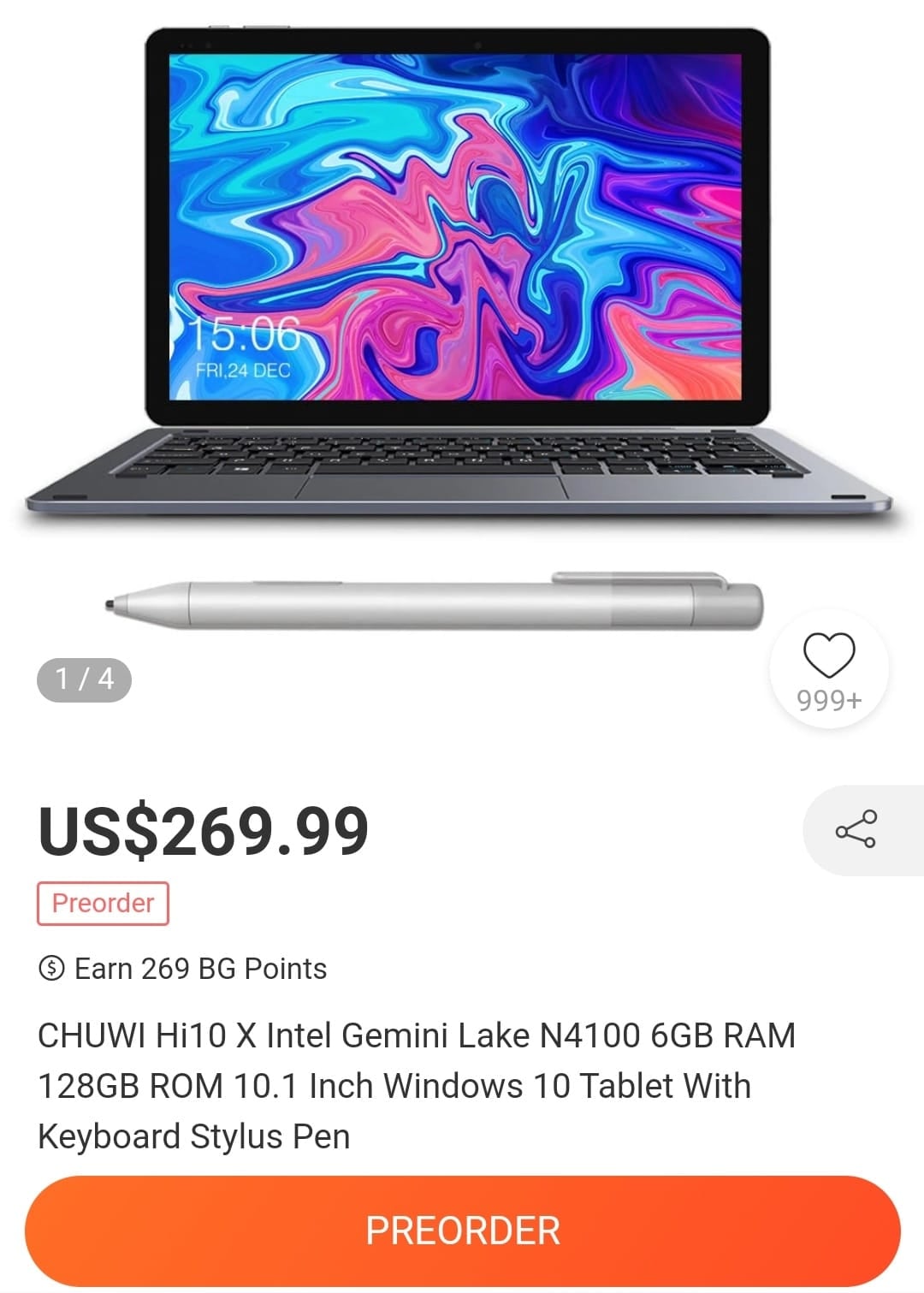The image size is (924, 1293).
Task: Click the pen clip in product photo
Action: pyautogui.click(x=640, y=580)
